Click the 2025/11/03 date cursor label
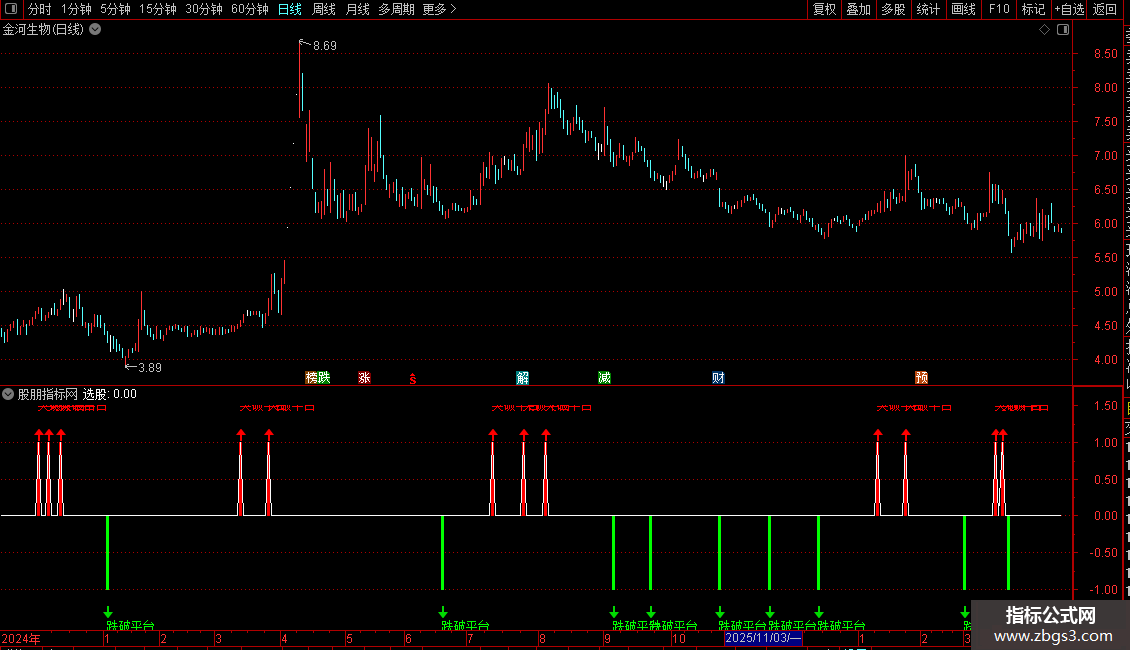 [x=762, y=638]
